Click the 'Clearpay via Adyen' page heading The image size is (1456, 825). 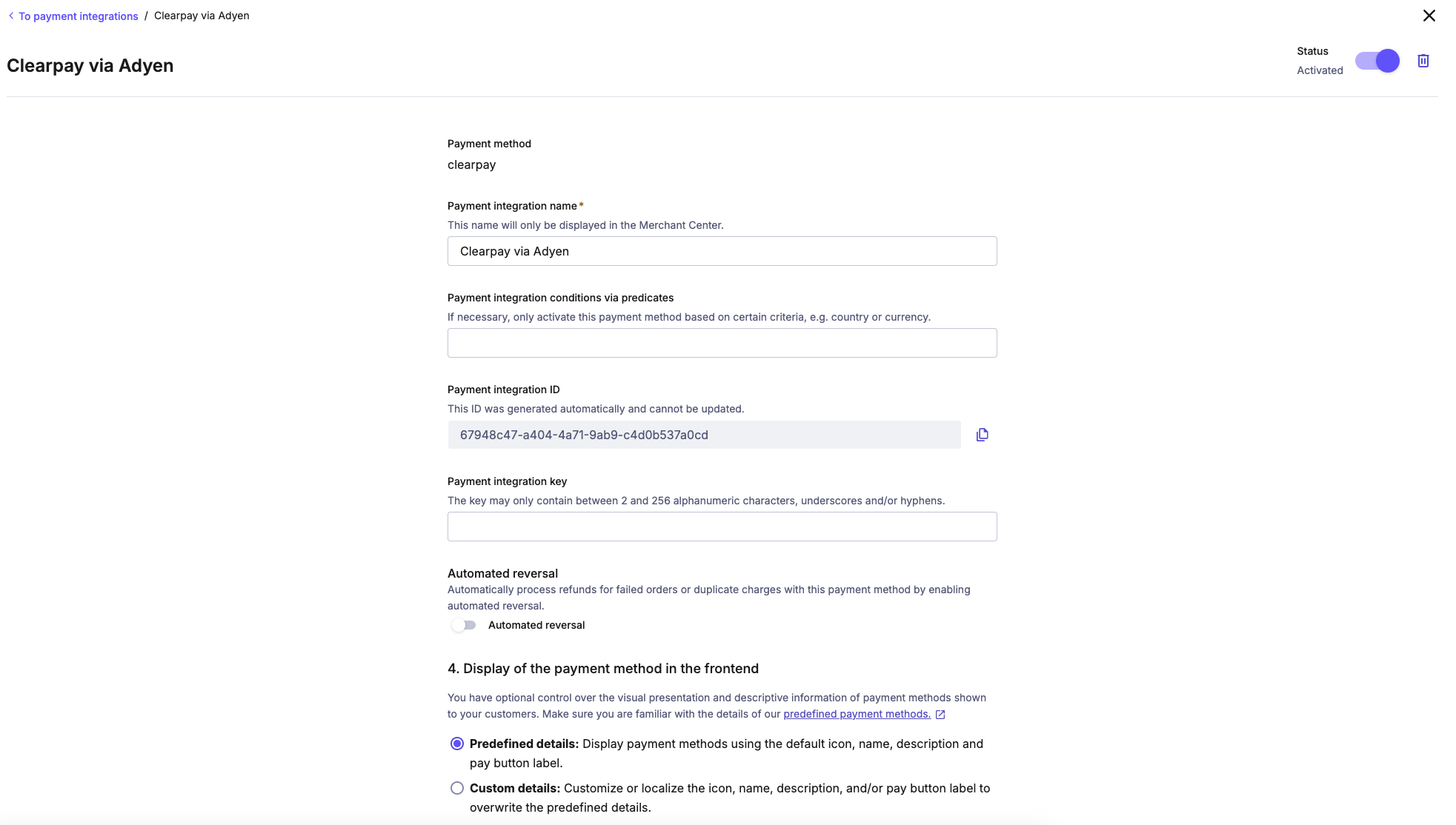tap(90, 65)
